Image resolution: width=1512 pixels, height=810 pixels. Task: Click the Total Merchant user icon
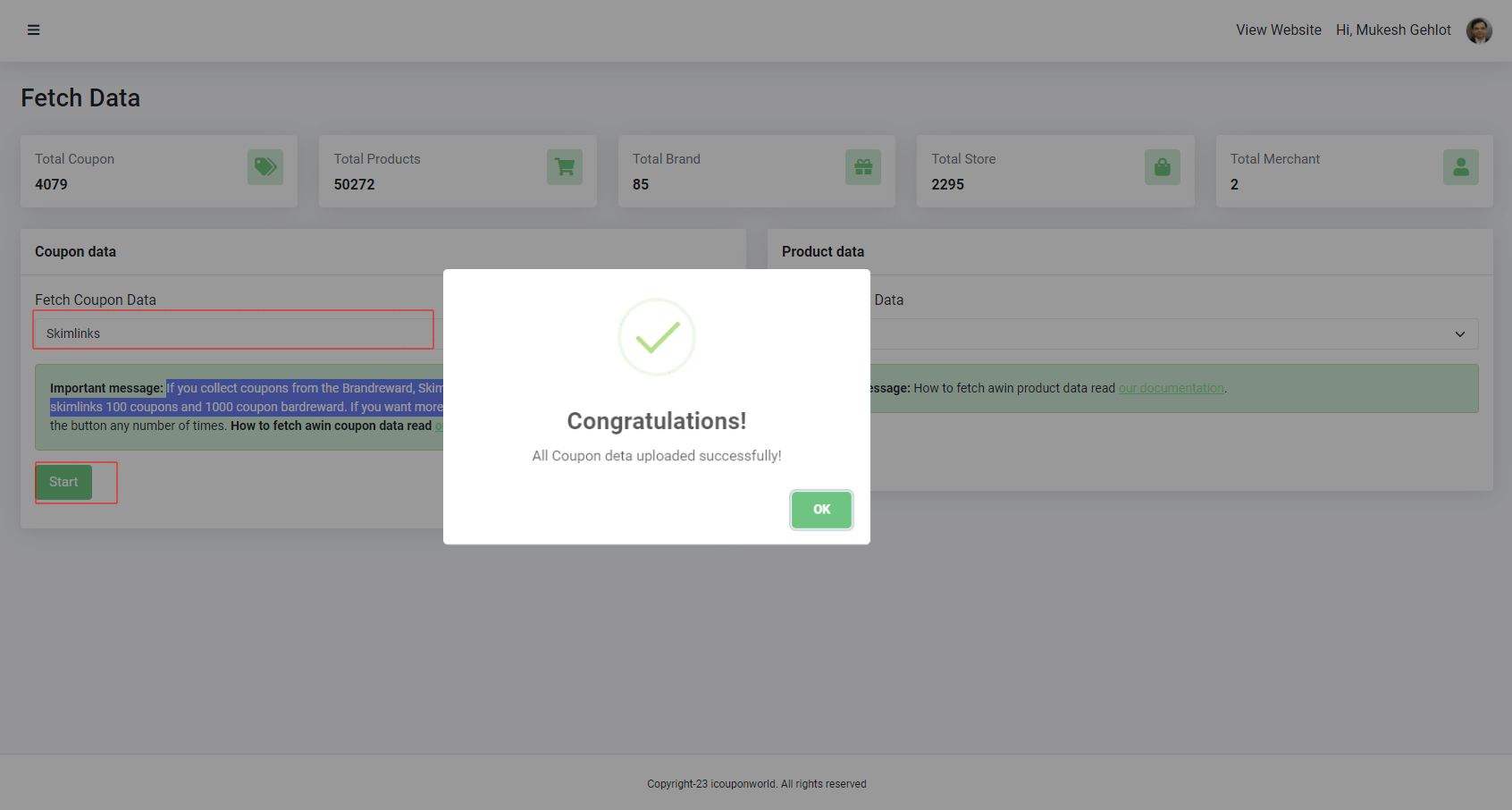pyautogui.click(x=1460, y=167)
